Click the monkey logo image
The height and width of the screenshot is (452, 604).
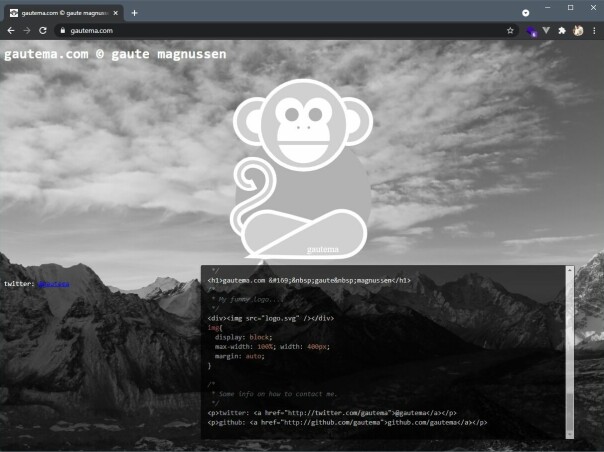pyautogui.click(x=303, y=168)
